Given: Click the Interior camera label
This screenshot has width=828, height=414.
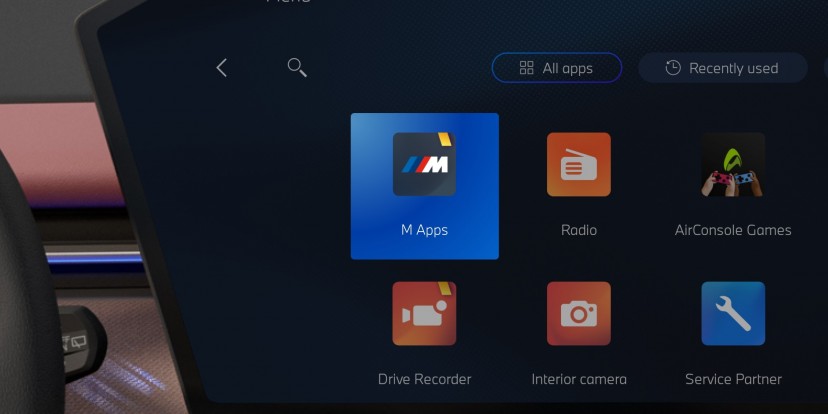Looking at the screenshot, I should coord(578,379).
